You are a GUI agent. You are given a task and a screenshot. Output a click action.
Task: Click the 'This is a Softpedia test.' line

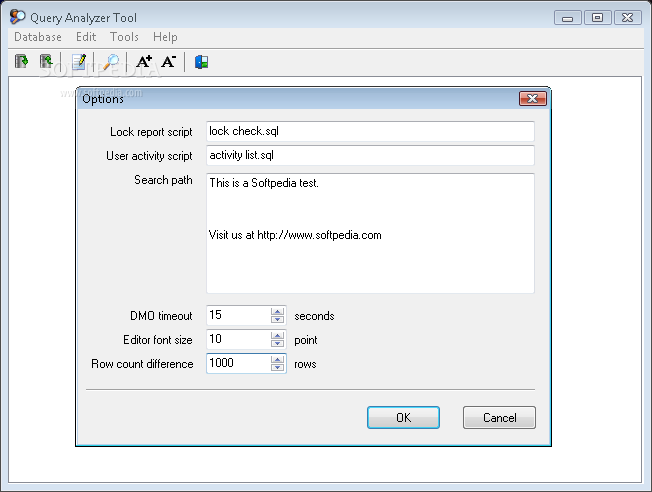point(264,183)
